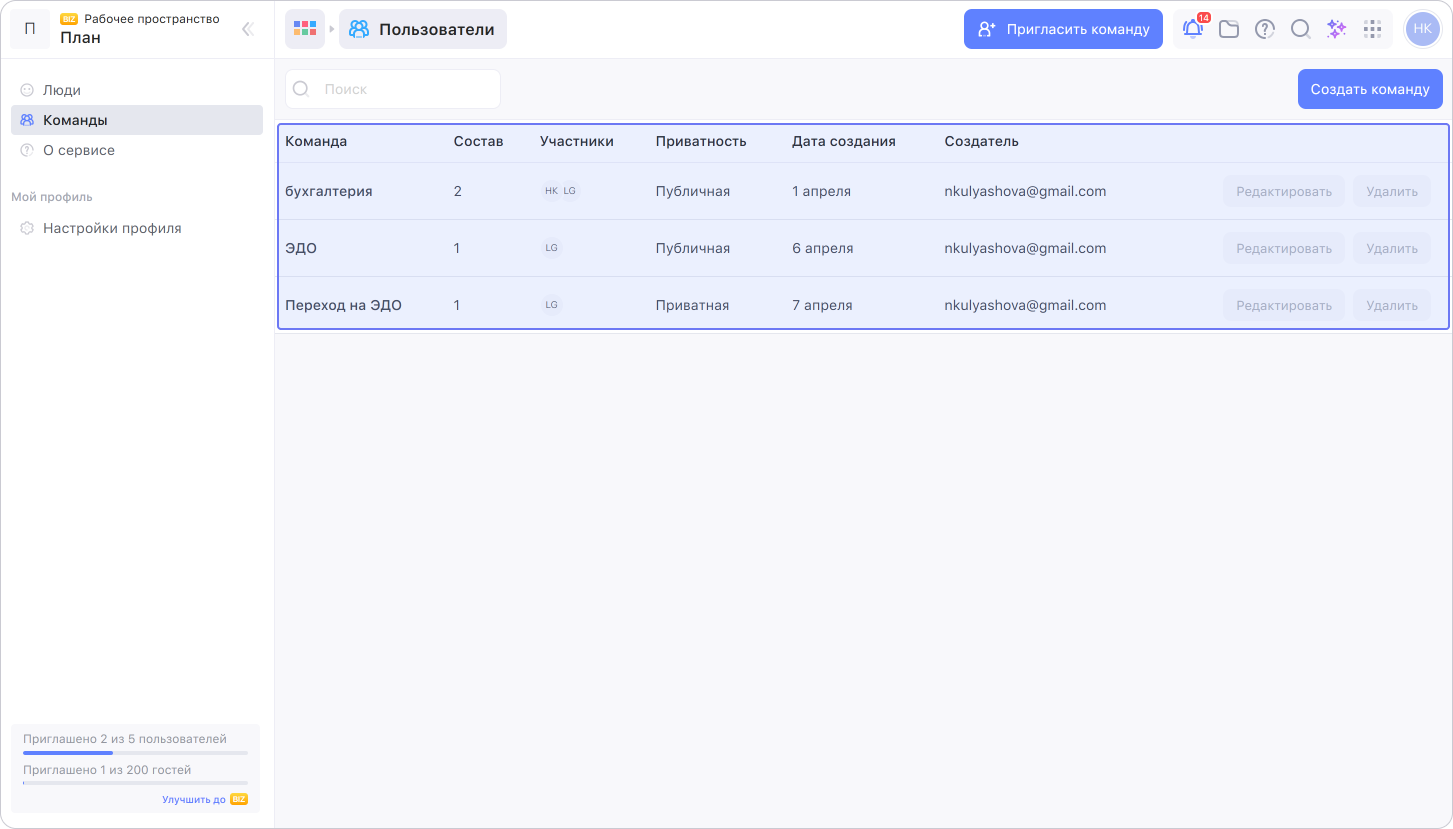Open the HK user avatar menu

coord(1422,29)
